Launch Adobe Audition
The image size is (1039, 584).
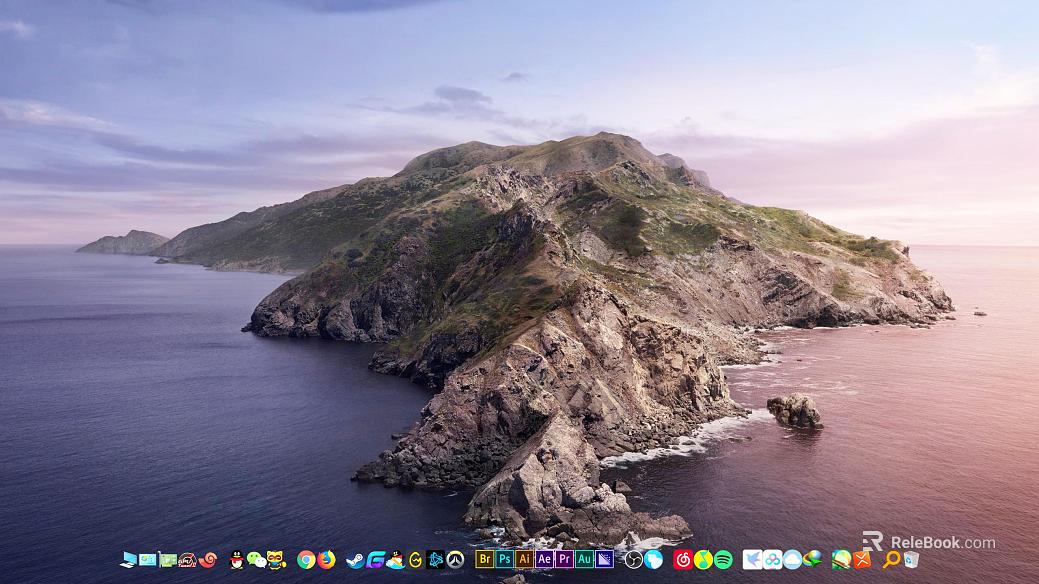pyautogui.click(x=584, y=559)
